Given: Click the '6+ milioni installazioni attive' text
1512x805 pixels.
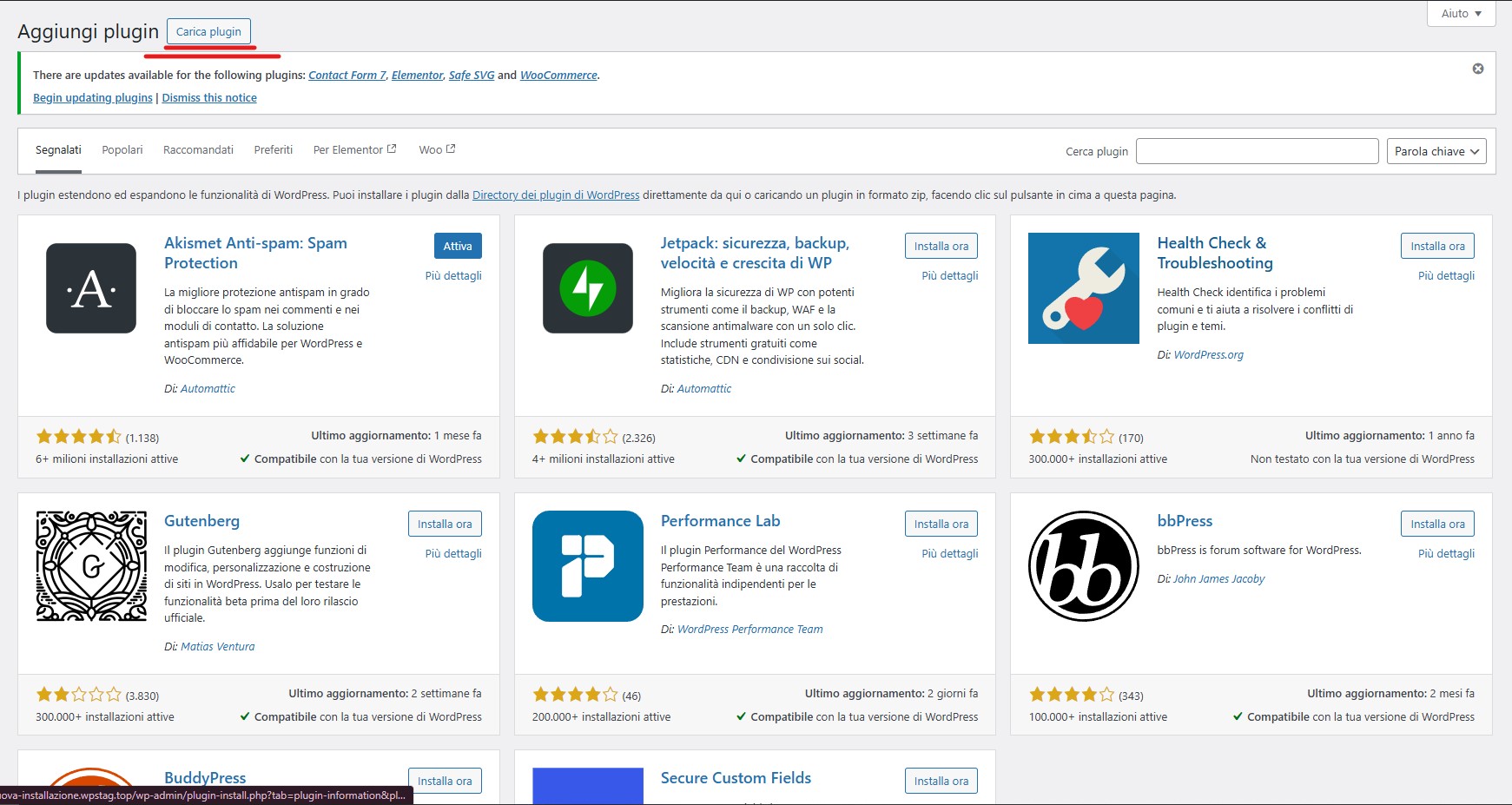Looking at the screenshot, I should click(x=107, y=459).
